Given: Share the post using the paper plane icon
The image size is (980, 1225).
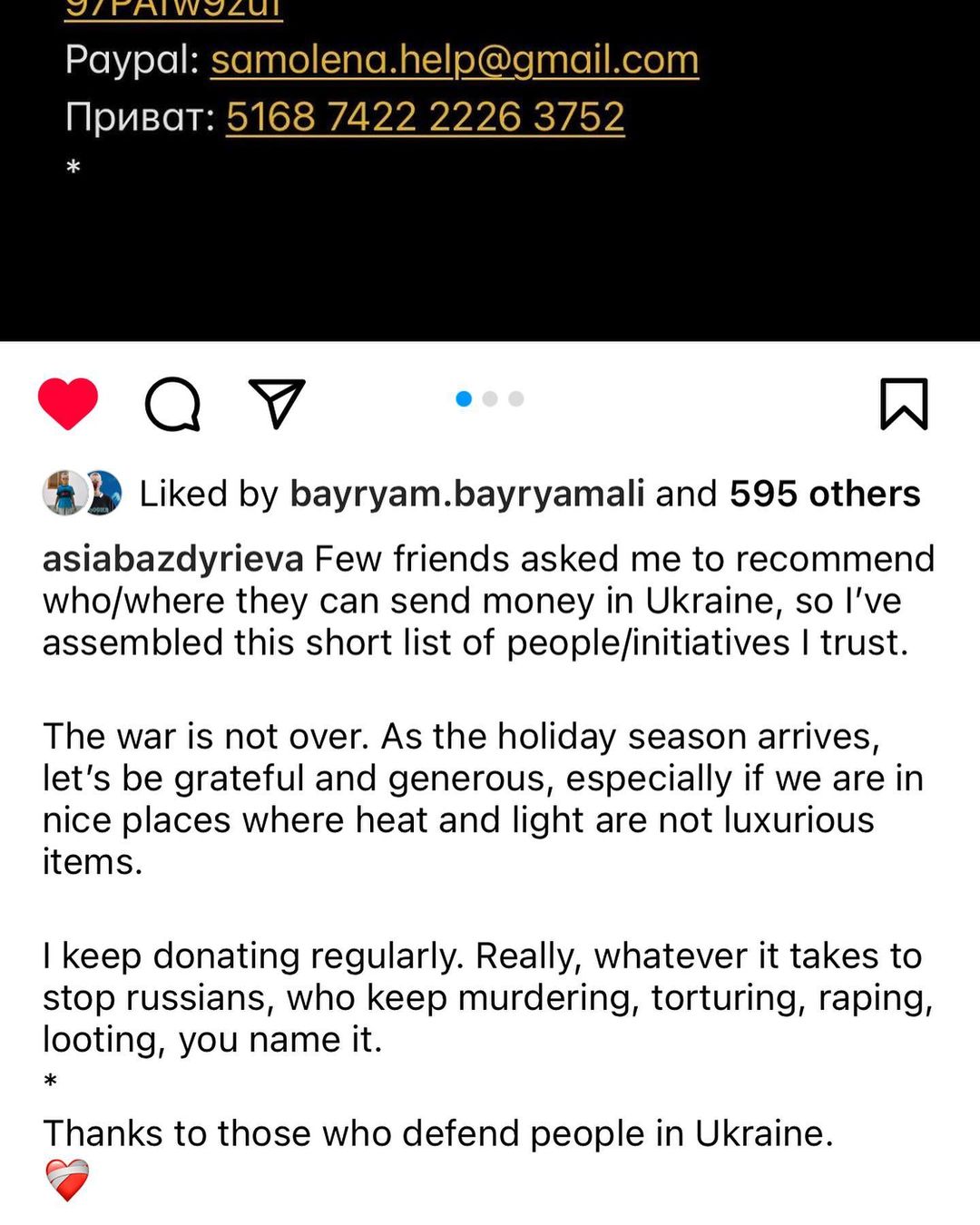Looking at the screenshot, I should [277, 403].
